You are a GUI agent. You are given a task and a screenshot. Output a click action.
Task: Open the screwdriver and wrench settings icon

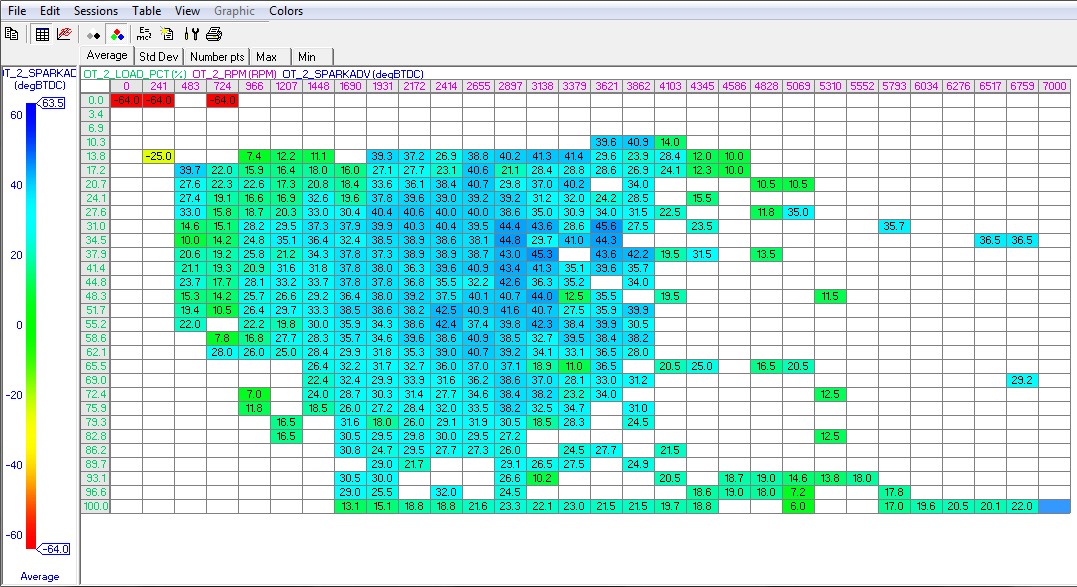pos(192,33)
